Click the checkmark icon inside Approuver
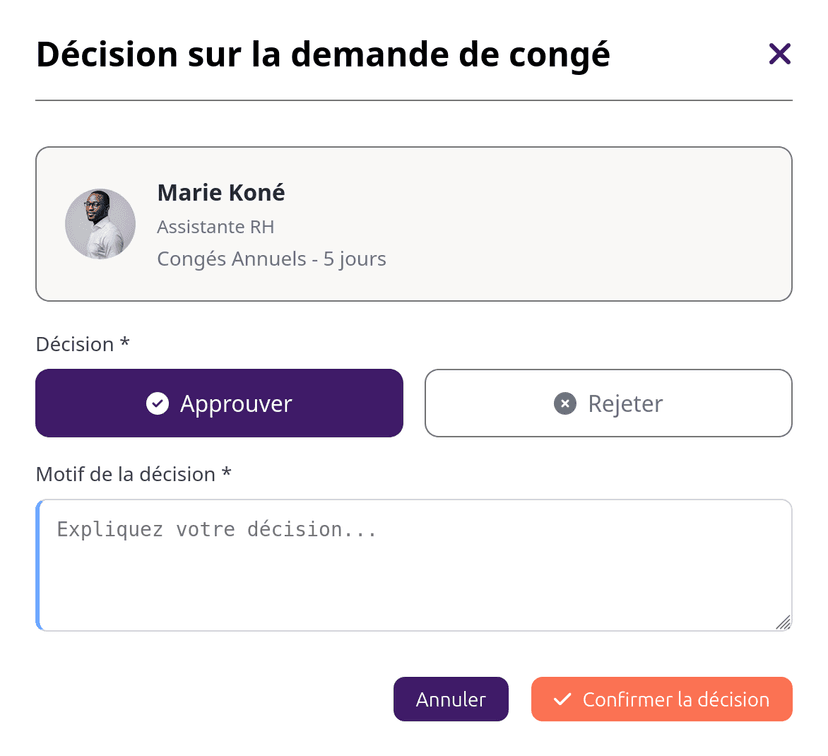The width and height of the screenshot is (828, 756). [157, 403]
